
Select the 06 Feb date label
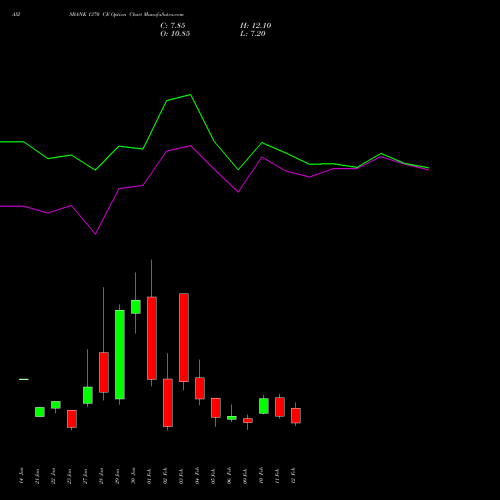[x=229, y=476]
